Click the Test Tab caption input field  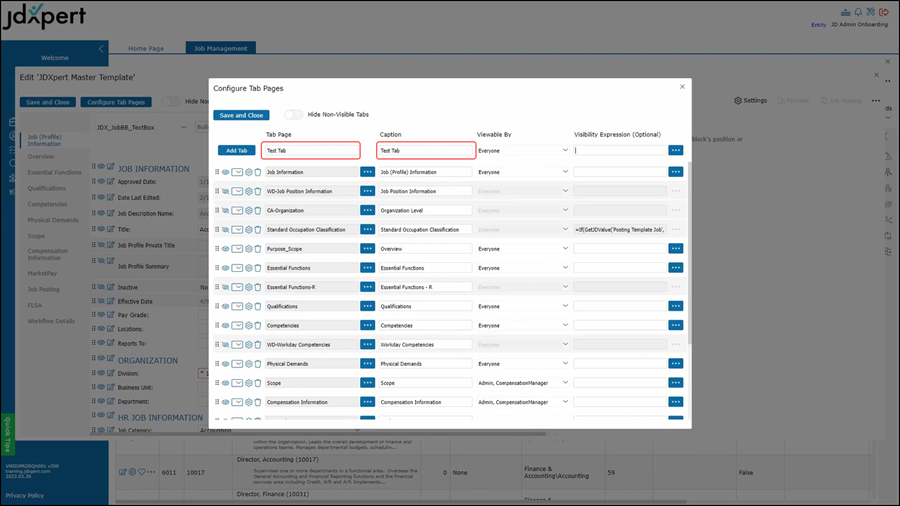click(x=425, y=151)
